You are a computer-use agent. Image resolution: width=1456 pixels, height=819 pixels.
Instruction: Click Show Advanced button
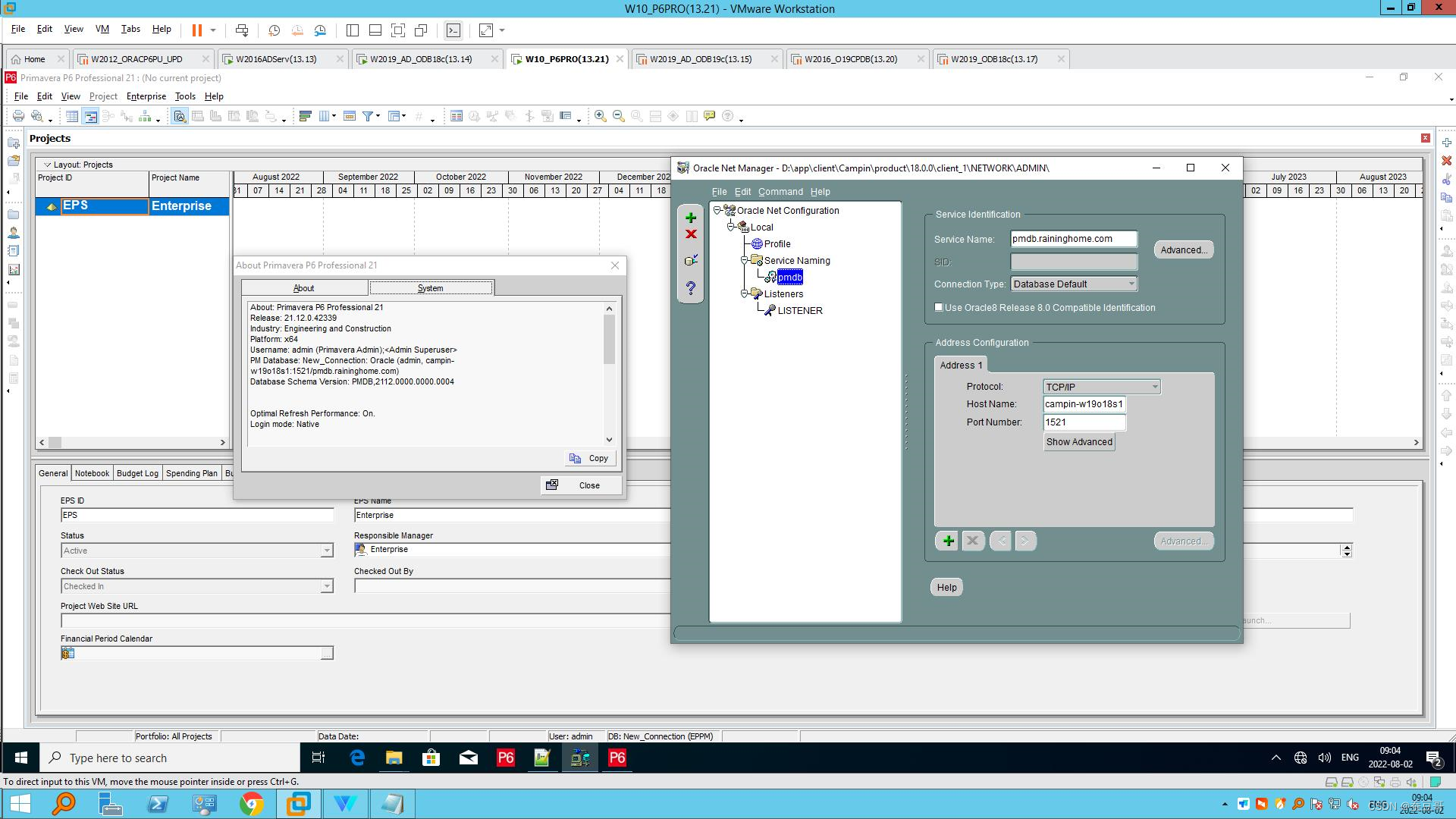click(1079, 442)
